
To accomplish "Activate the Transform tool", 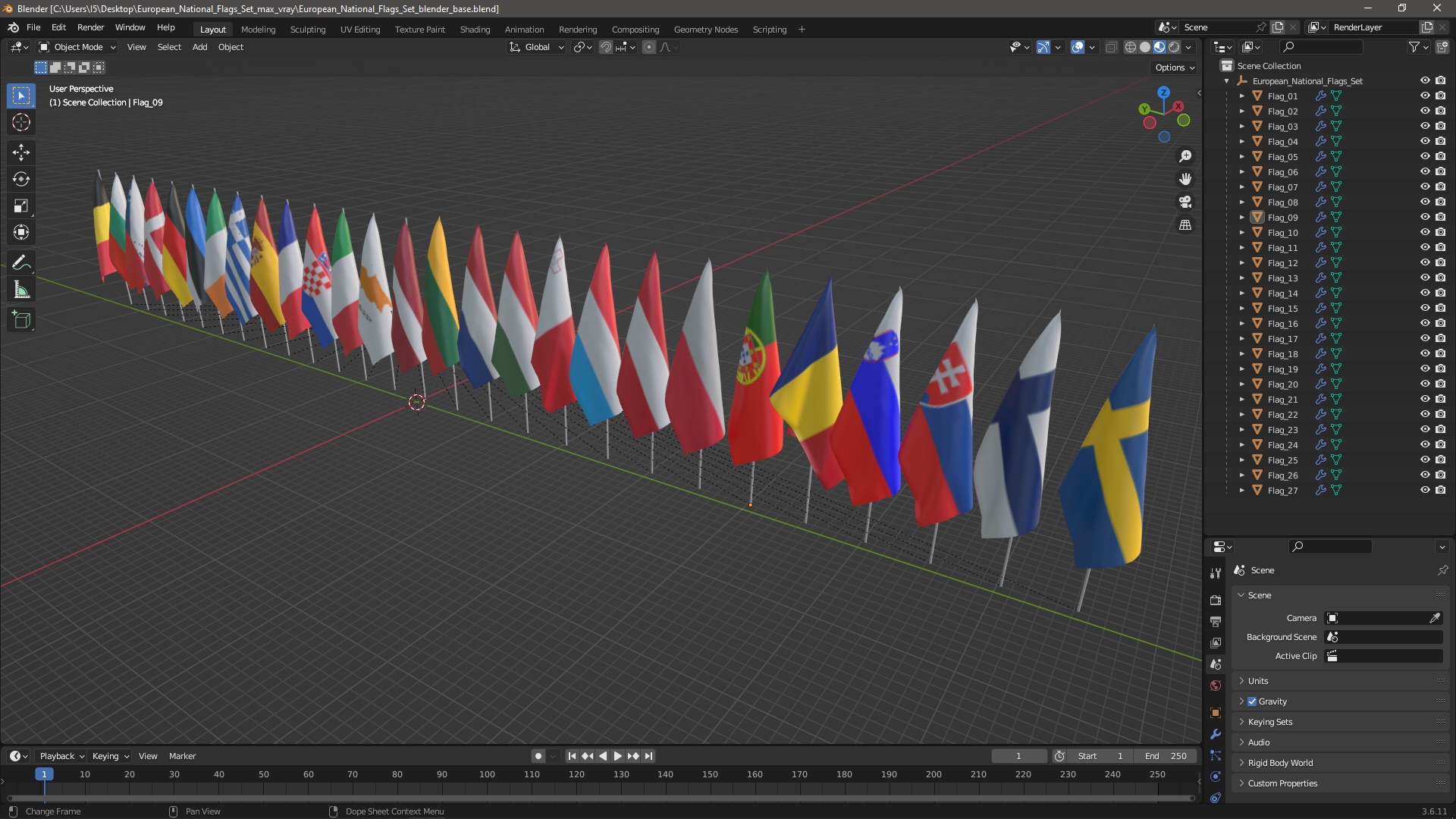I will pos(21,232).
